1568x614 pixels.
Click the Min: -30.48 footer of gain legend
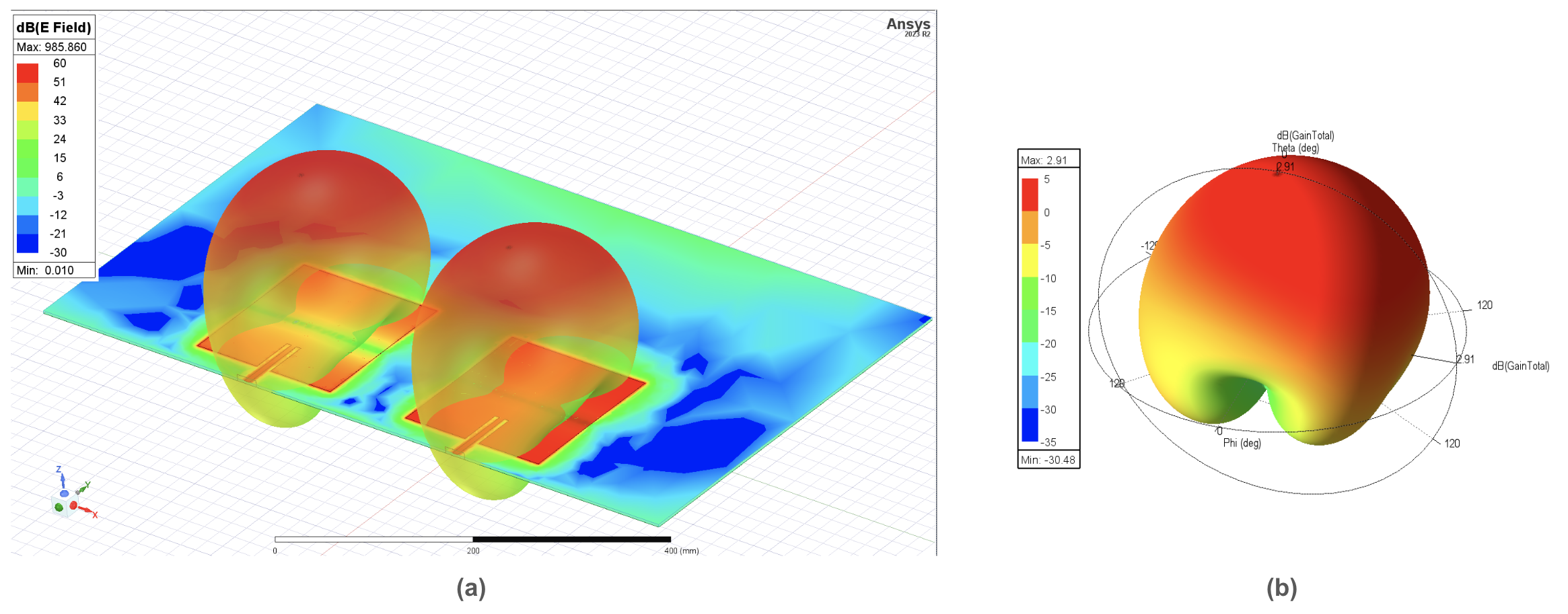point(1048,460)
